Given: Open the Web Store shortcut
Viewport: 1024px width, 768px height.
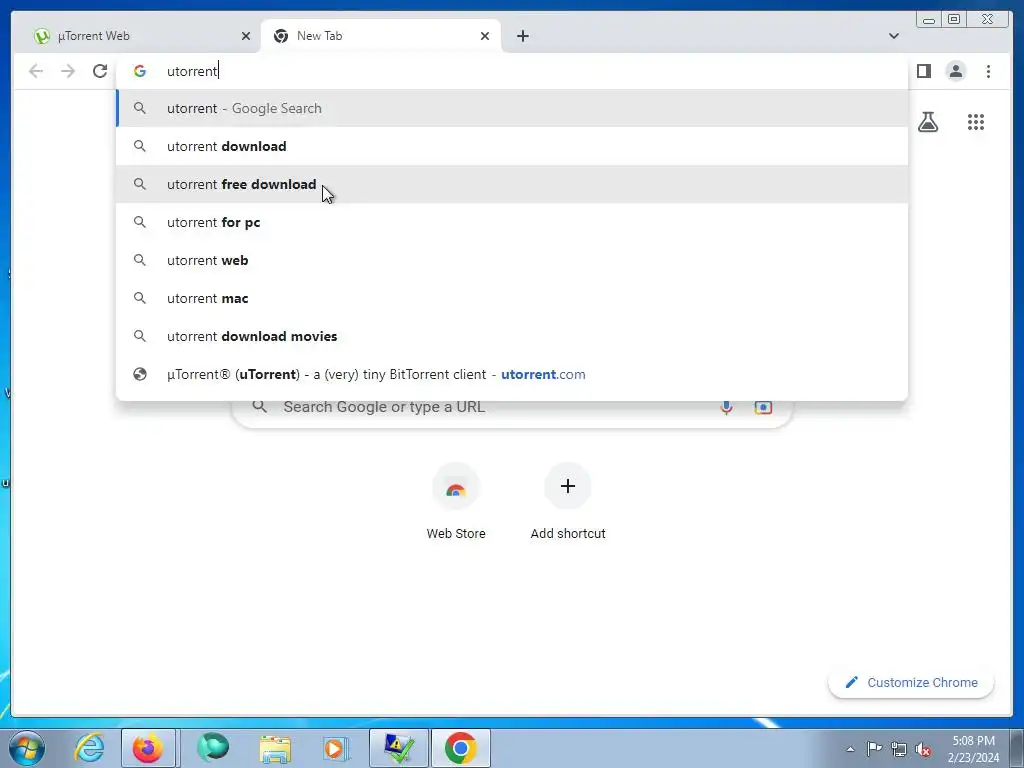Looking at the screenshot, I should (456, 502).
